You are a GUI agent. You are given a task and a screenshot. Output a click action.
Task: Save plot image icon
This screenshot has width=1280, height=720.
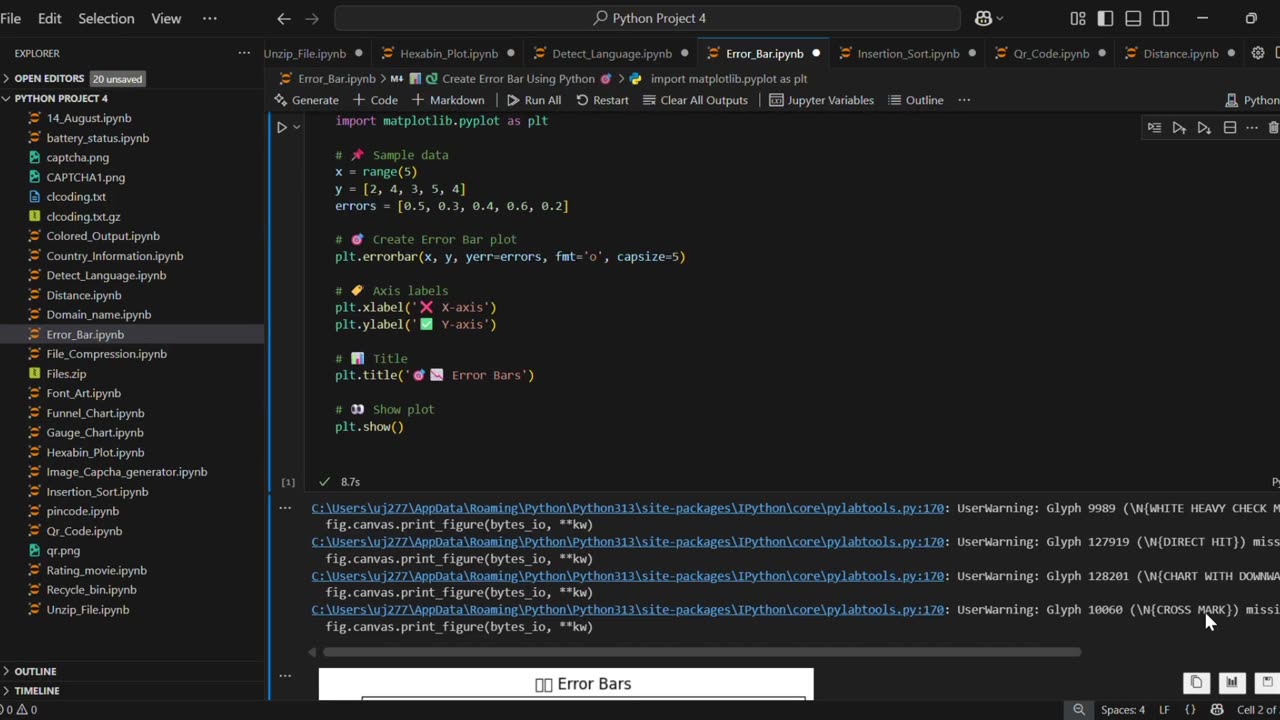pos(1267,682)
